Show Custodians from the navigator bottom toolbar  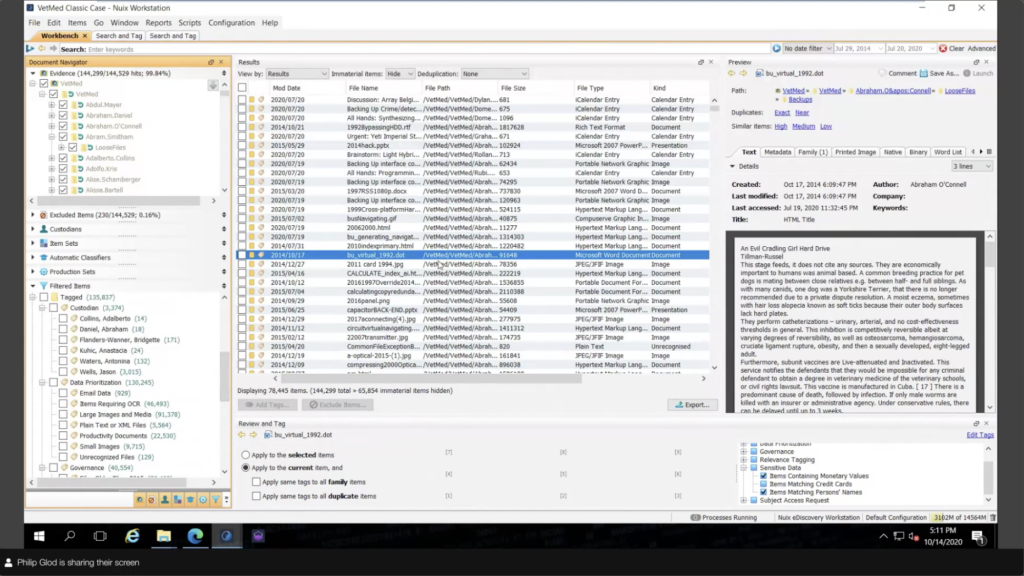[x=165, y=500]
